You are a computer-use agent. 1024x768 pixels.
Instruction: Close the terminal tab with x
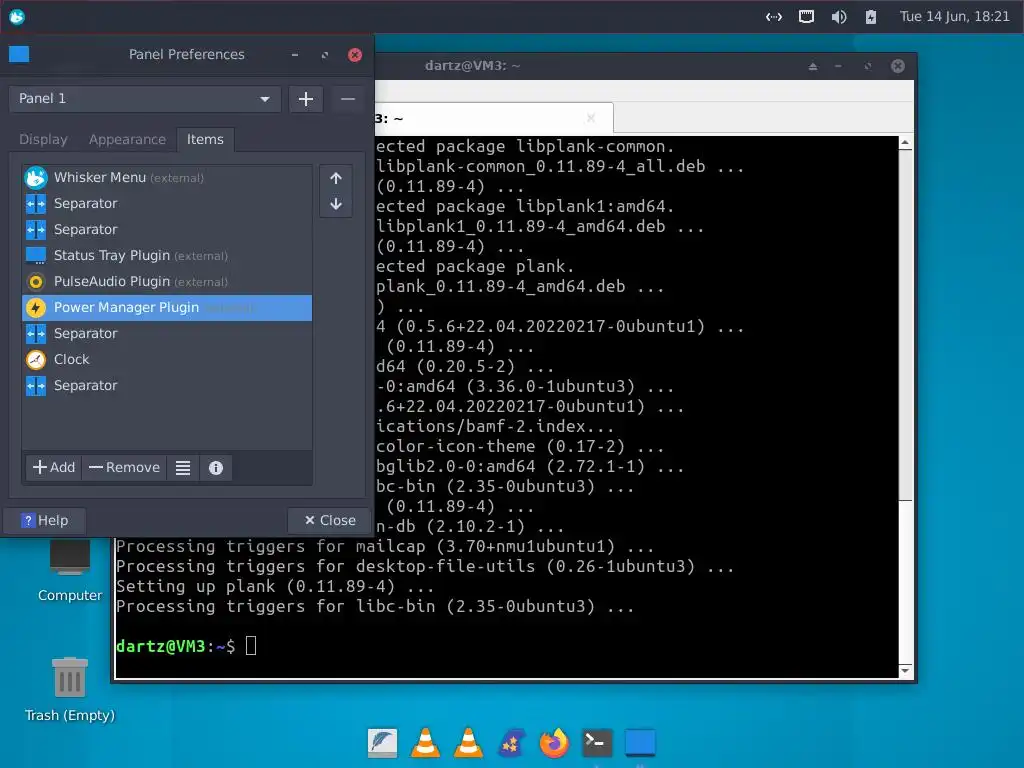pyautogui.click(x=591, y=118)
